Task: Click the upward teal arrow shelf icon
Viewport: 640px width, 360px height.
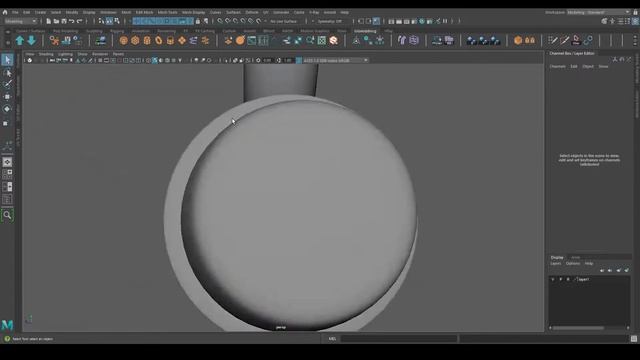Action: coord(20,40)
